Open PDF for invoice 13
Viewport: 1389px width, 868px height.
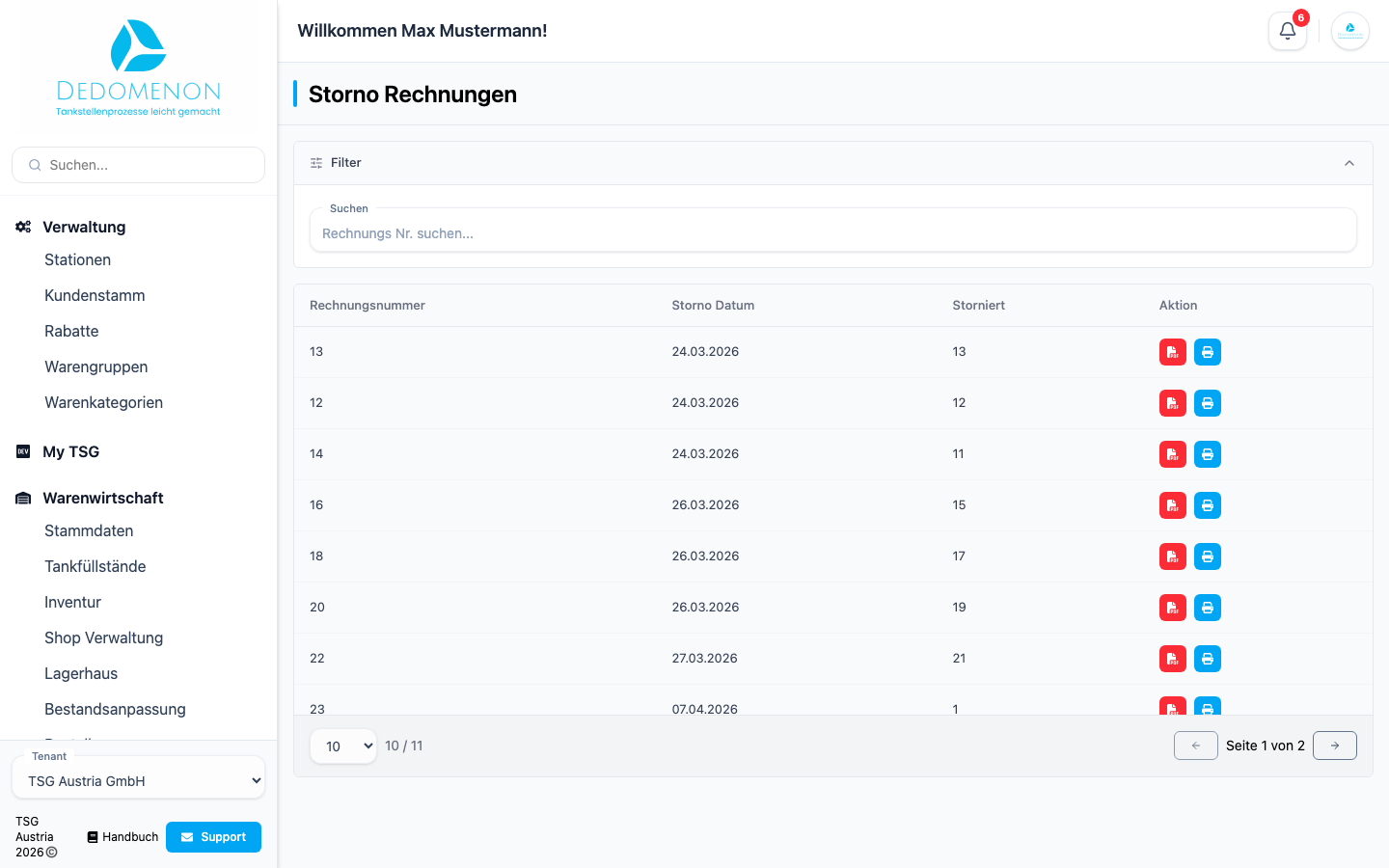click(x=1173, y=352)
